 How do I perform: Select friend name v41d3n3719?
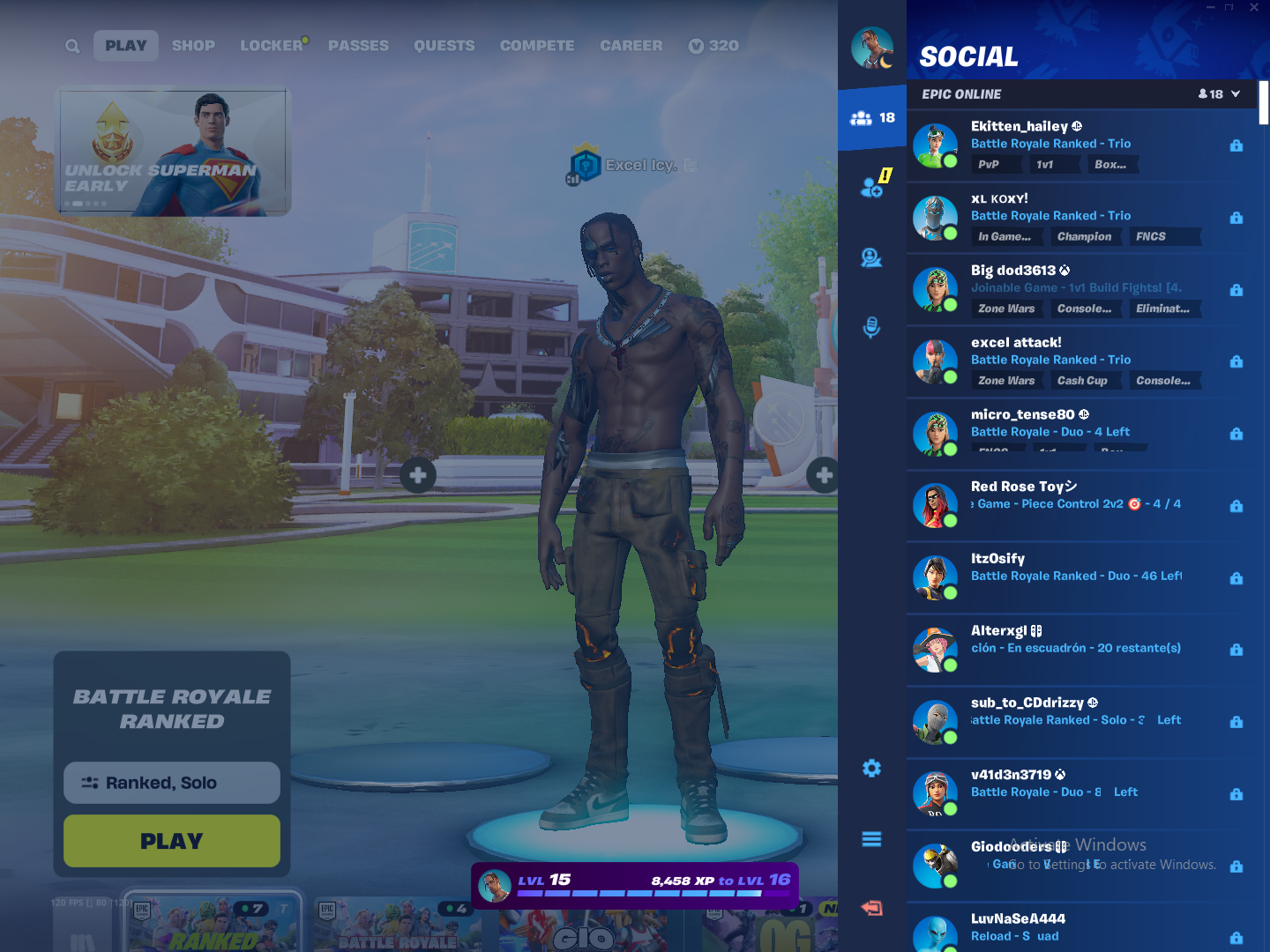coord(1012,775)
